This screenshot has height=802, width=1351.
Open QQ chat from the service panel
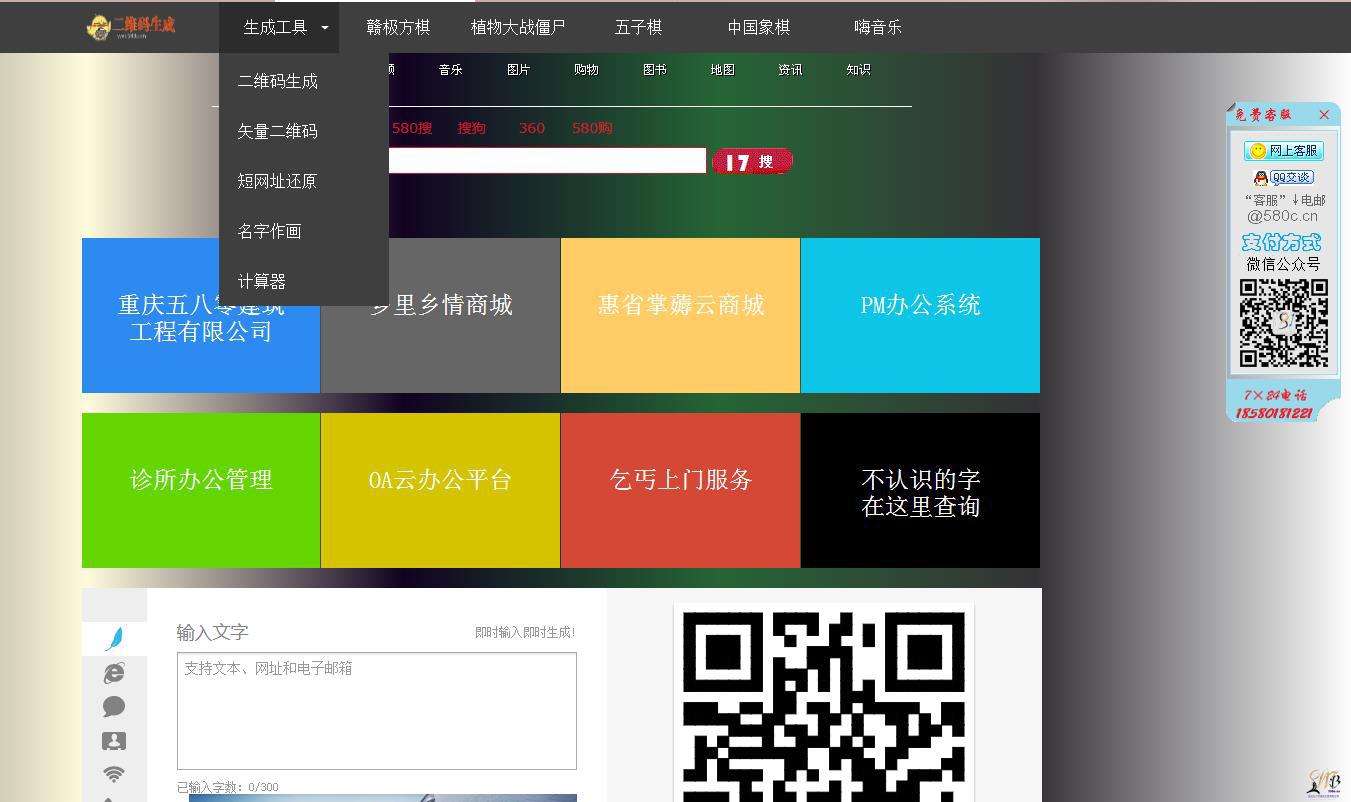click(1284, 178)
